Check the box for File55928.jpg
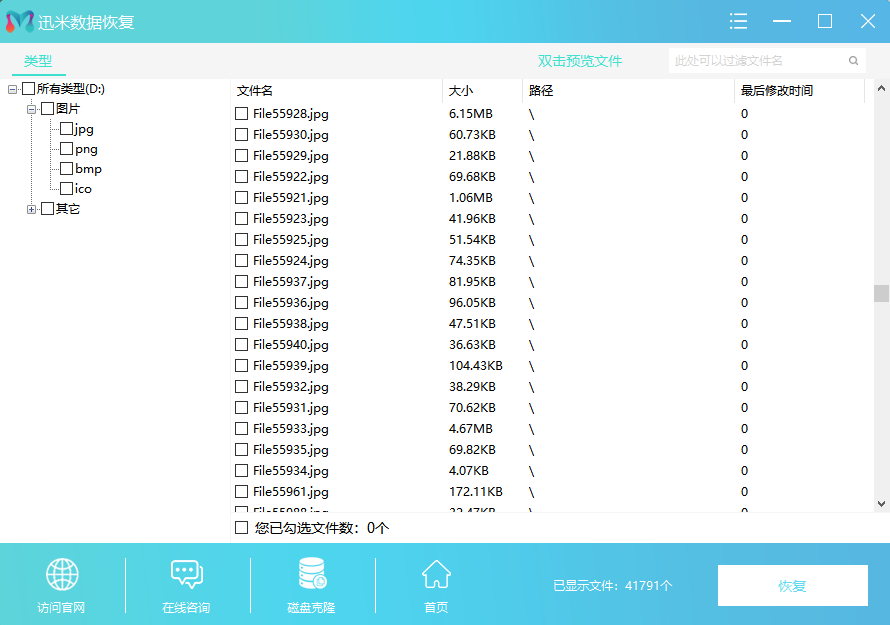 241,114
